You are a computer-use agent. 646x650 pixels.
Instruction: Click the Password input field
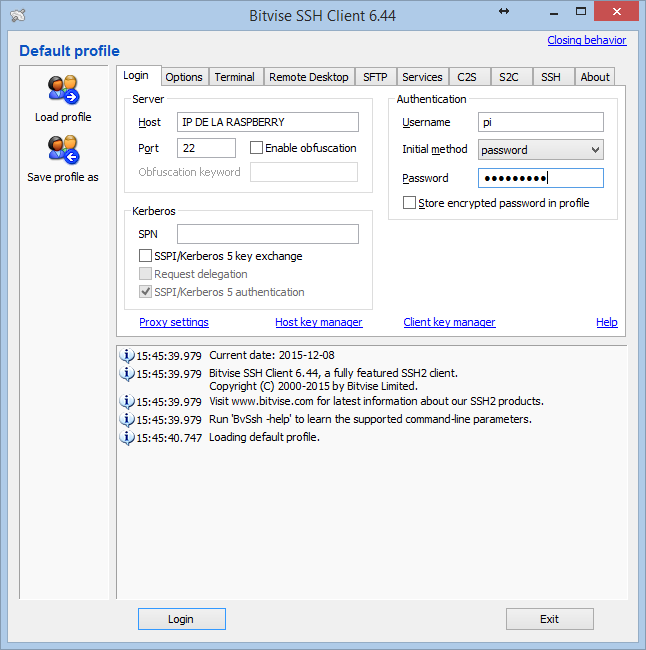541,178
